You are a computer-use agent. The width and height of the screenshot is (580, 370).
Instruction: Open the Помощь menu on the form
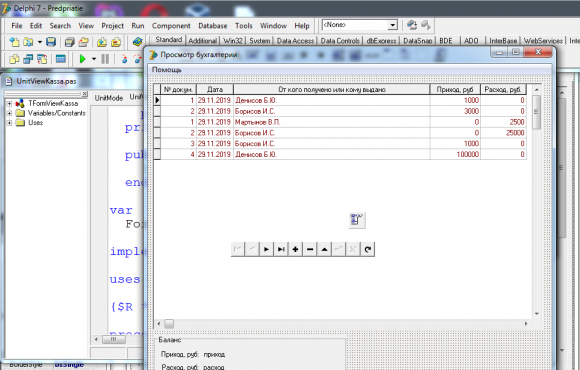(166, 70)
